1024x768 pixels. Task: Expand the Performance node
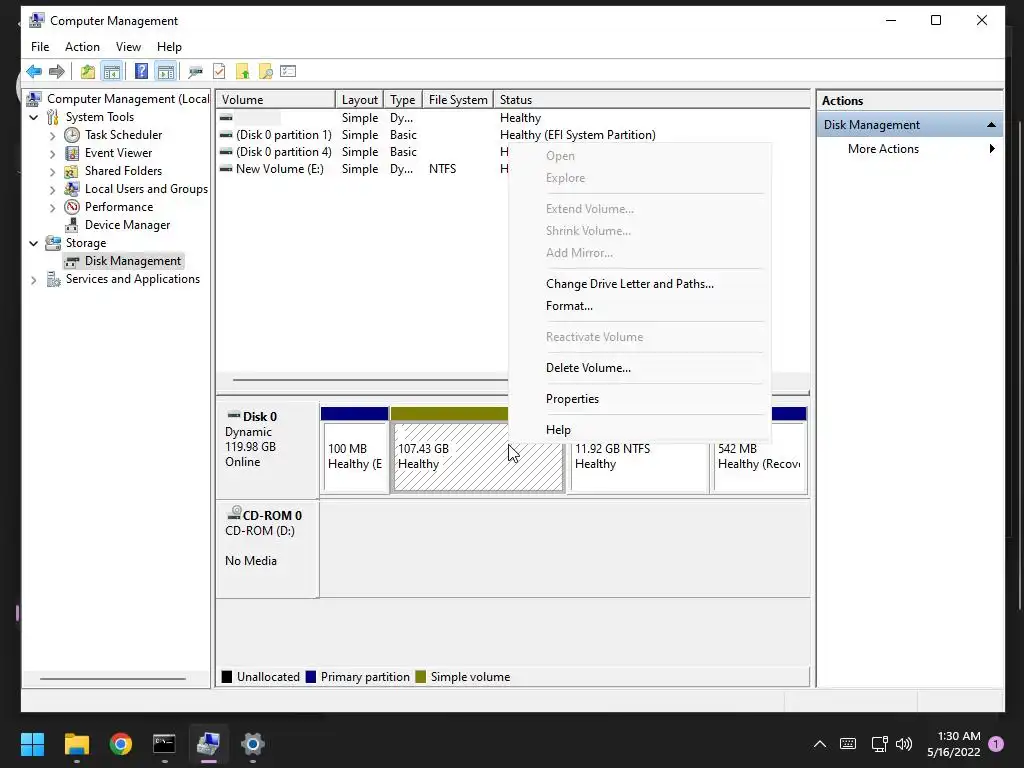pos(53,208)
